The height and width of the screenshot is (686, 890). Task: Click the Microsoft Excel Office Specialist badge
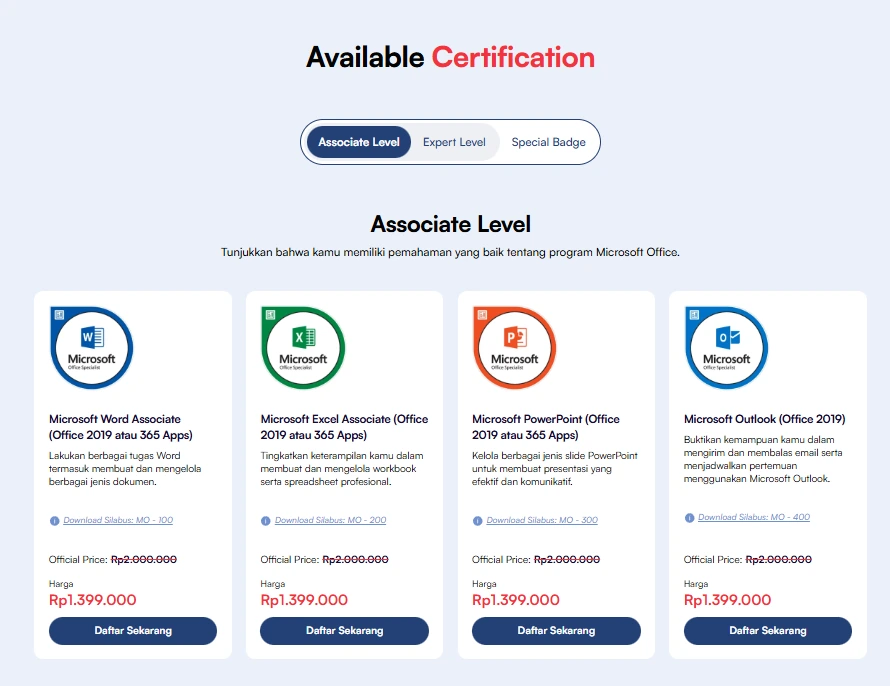[x=303, y=347]
